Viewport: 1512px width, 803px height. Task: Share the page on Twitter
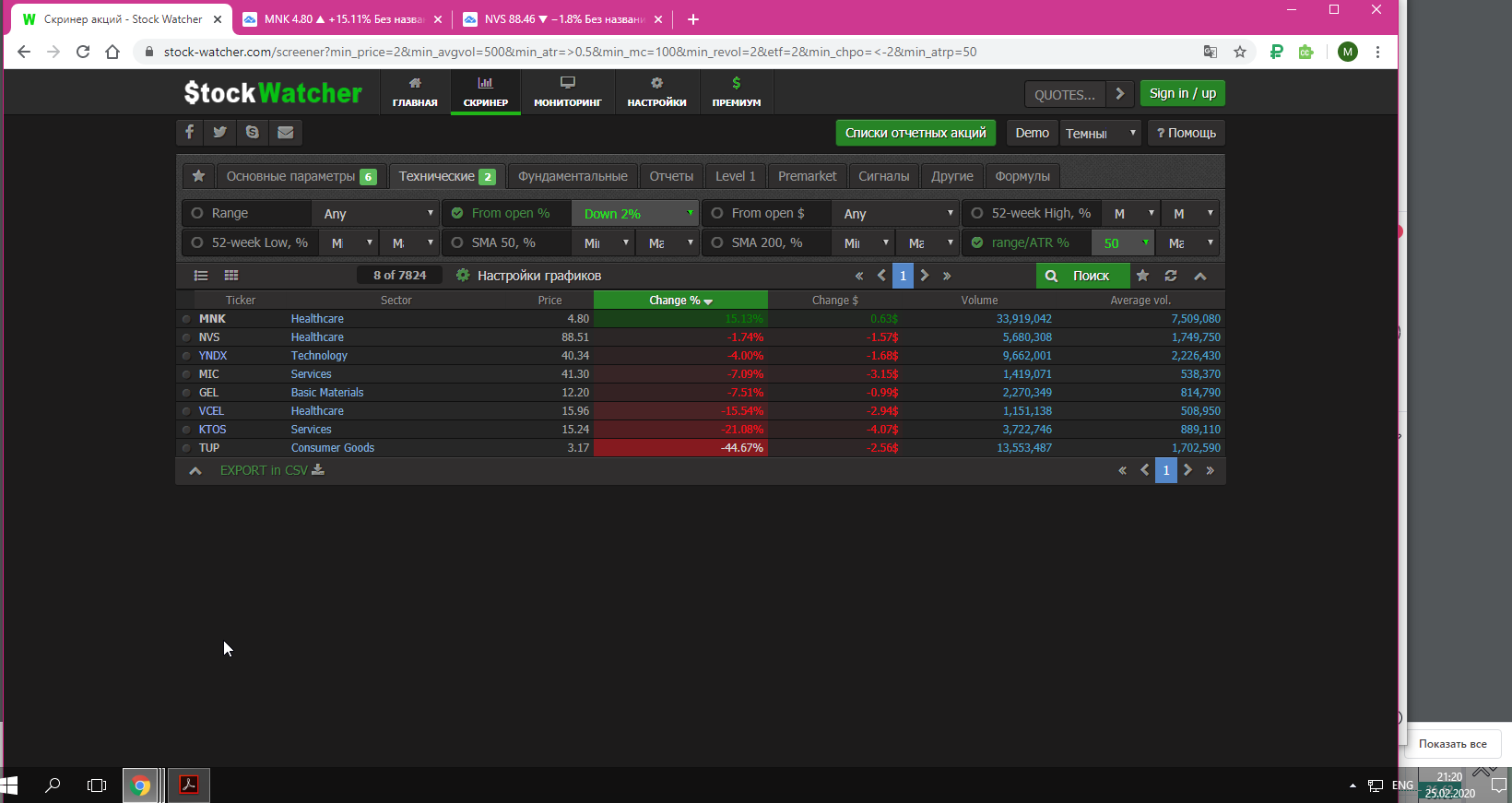pyautogui.click(x=219, y=132)
